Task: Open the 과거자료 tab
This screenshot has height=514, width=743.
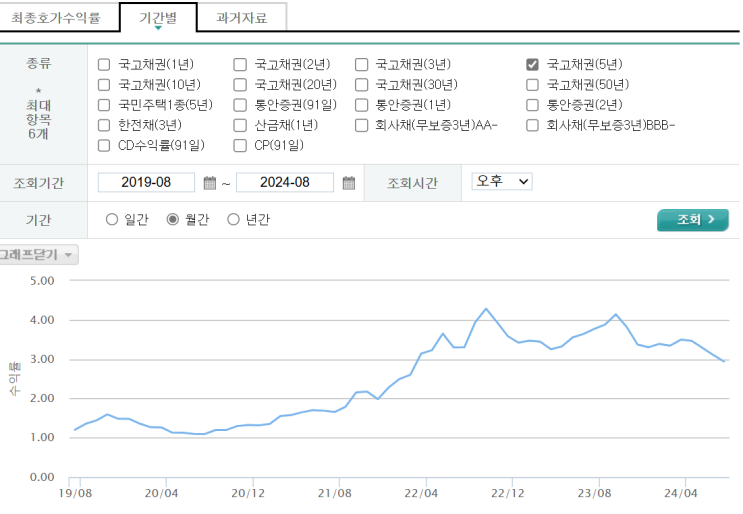Action: click(241, 17)
